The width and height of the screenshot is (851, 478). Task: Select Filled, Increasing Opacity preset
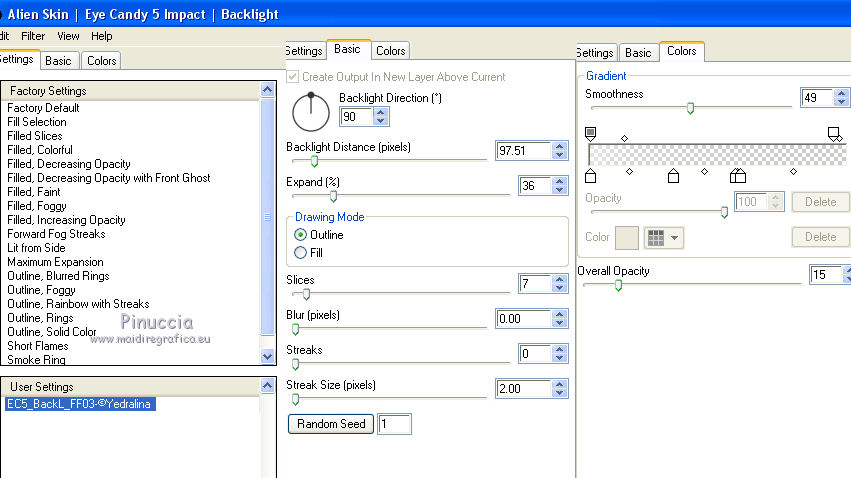pos(66,220)
